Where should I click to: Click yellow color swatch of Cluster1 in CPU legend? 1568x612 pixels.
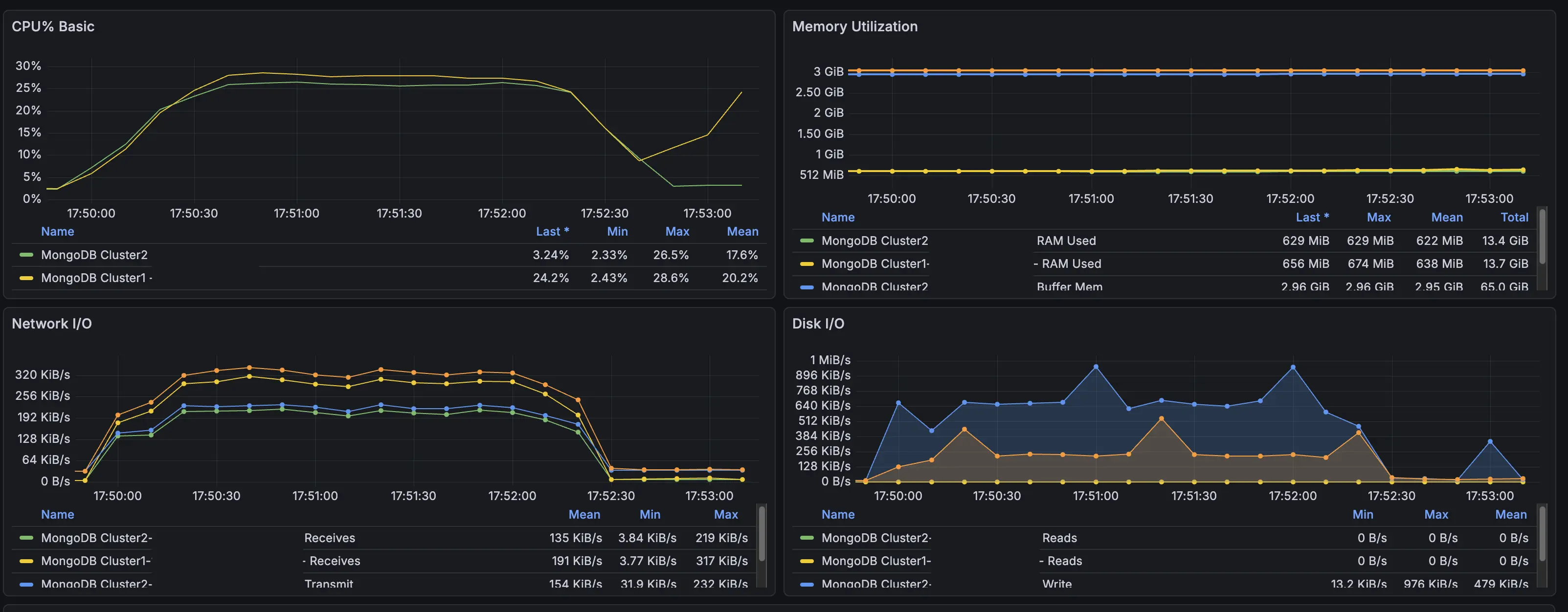pos(26,278)
